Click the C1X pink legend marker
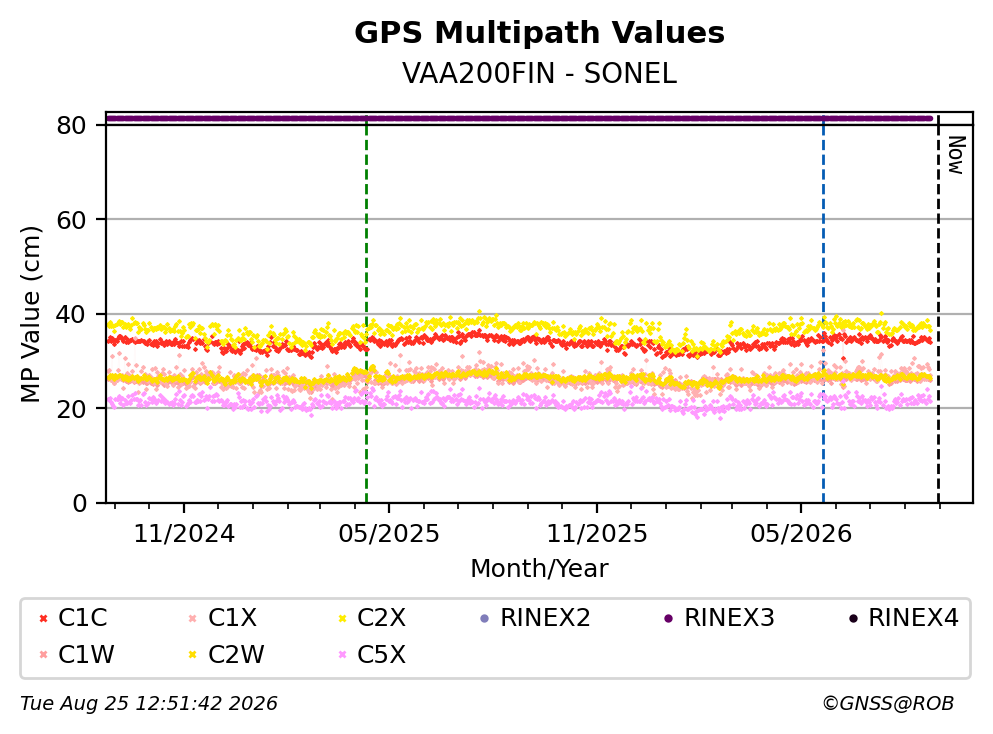 (x=193, y=618)
